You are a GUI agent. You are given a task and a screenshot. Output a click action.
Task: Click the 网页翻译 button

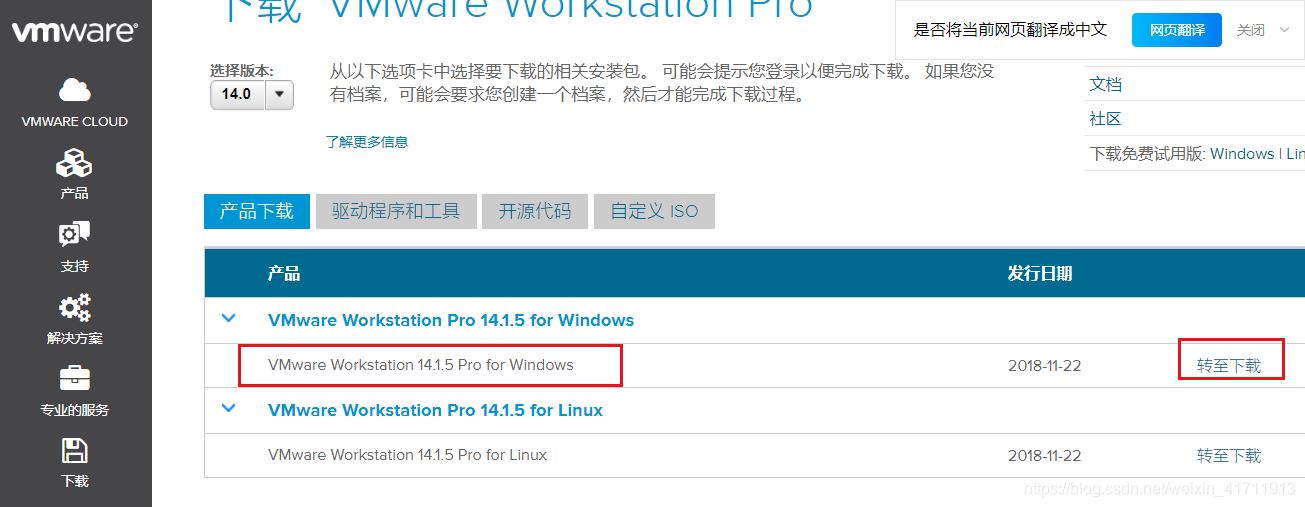click(x=1177, y=30)
